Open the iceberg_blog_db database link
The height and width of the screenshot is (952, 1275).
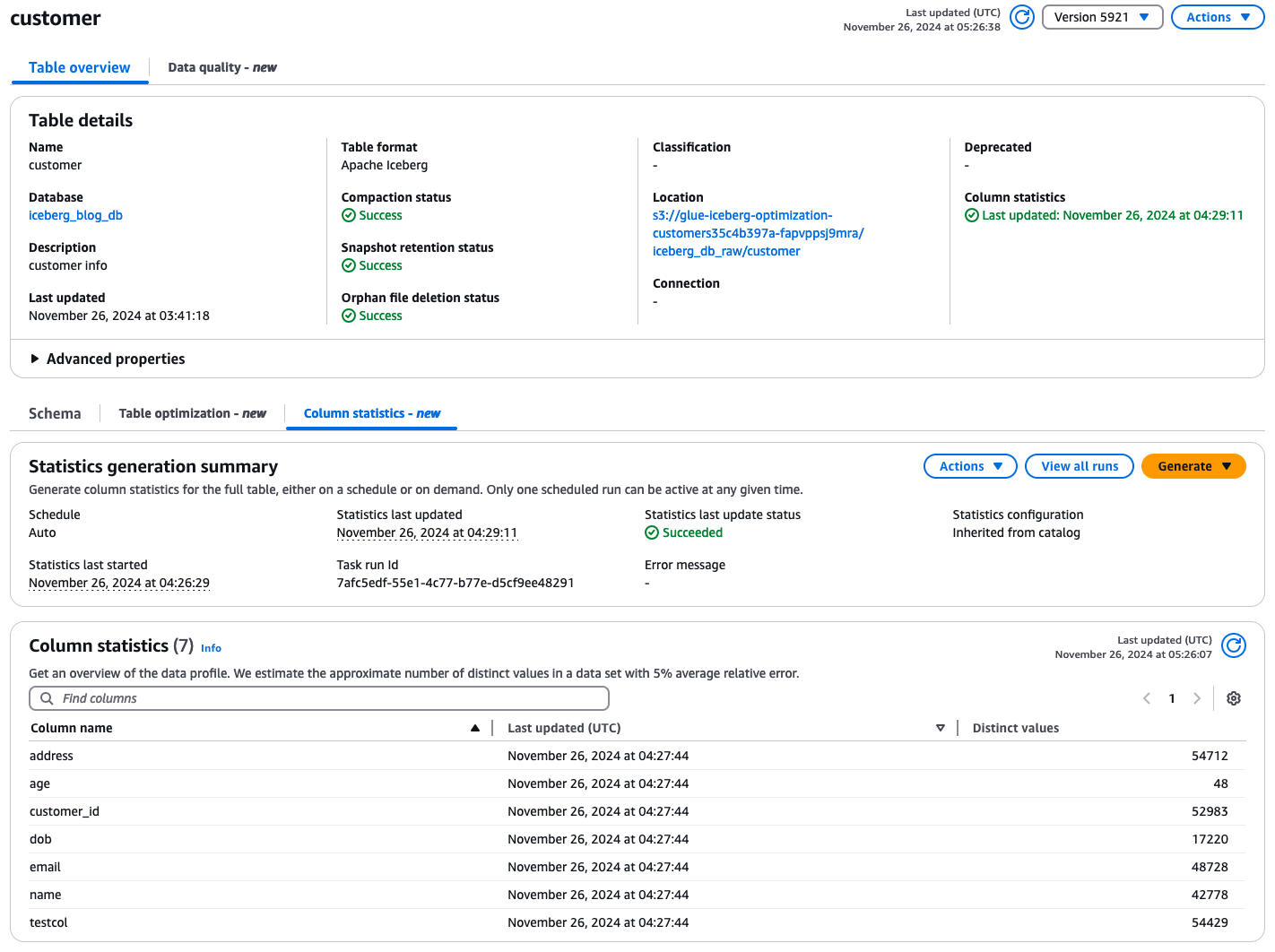pyautogui.click(x=75, y=215)
